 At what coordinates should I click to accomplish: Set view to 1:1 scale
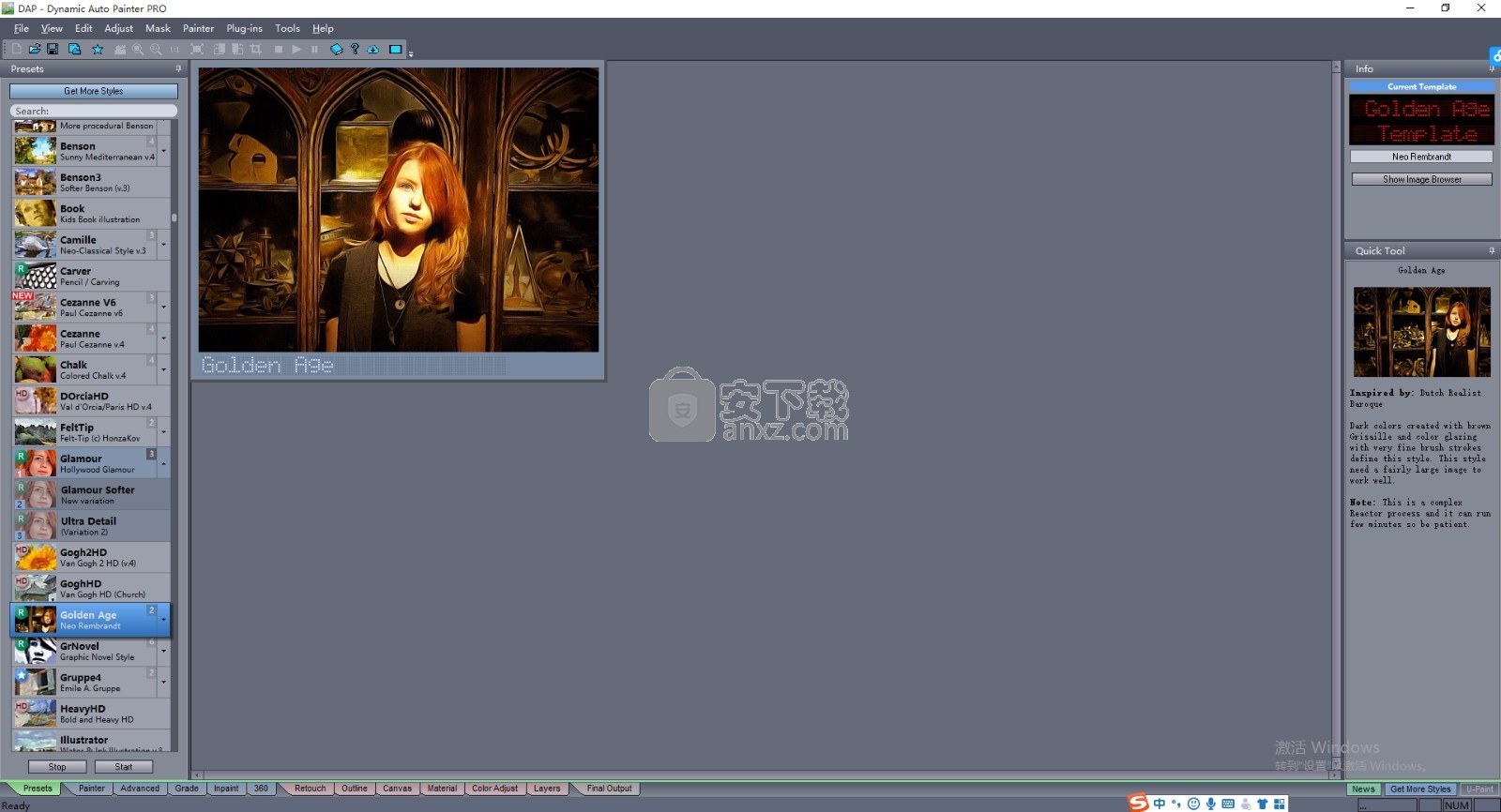(174, 49)
